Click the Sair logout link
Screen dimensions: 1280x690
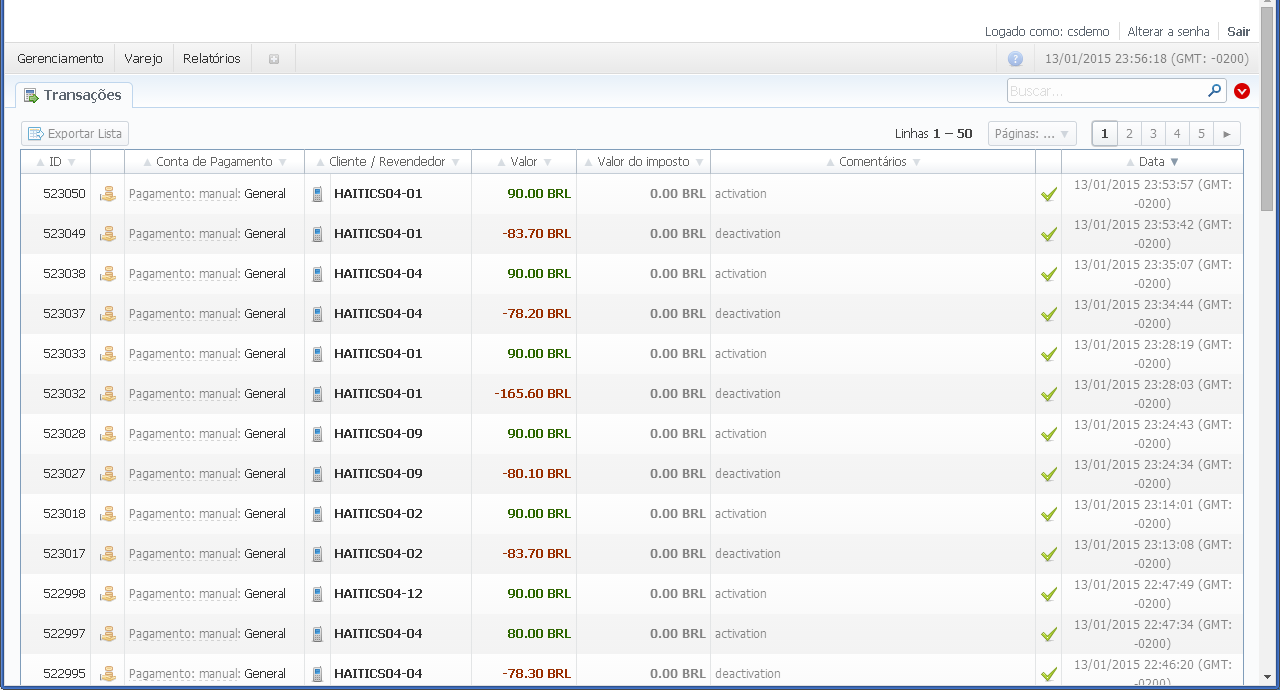point(1238,32)
